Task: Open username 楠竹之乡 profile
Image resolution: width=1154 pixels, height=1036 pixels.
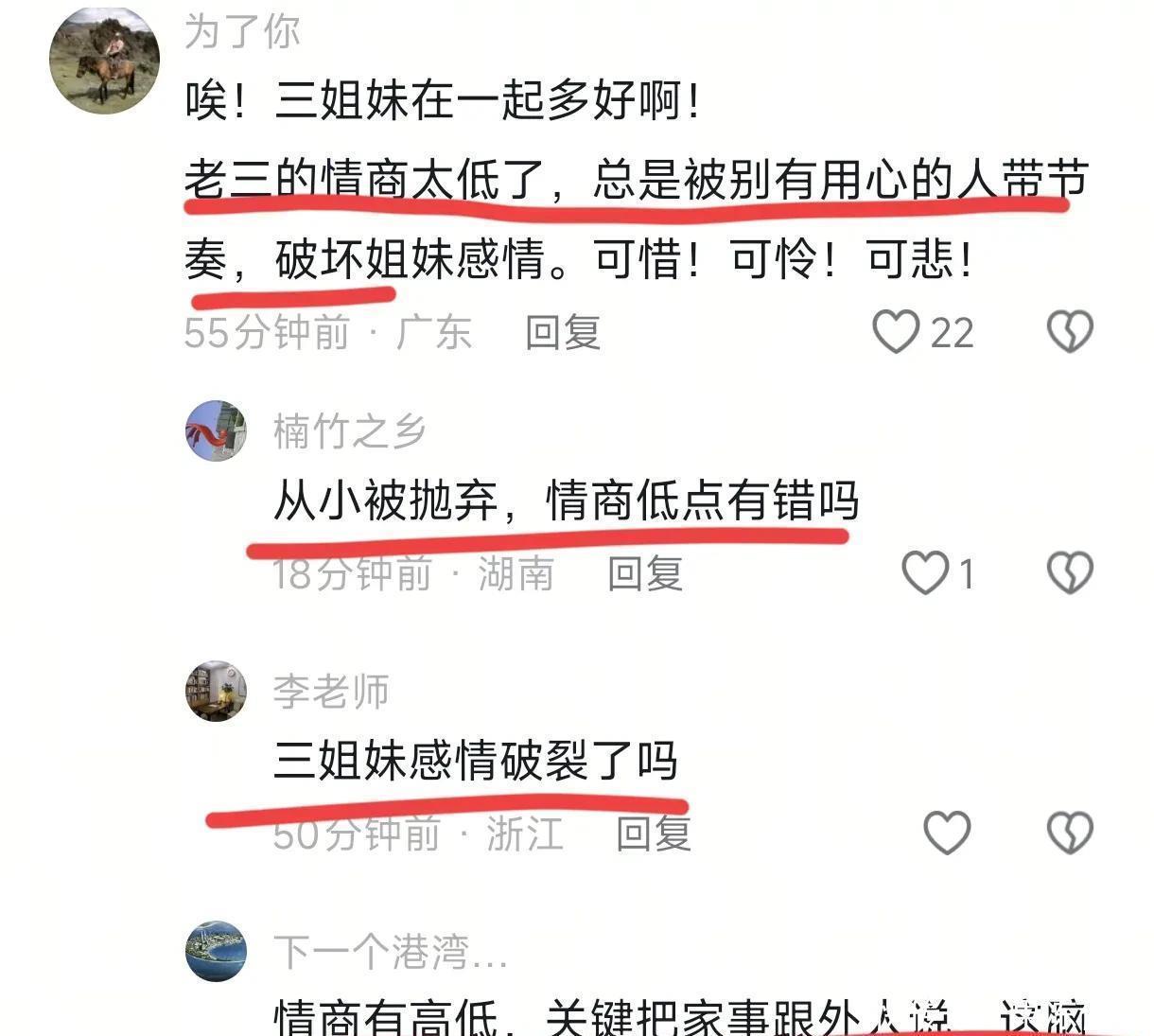Action: [349, 431]
